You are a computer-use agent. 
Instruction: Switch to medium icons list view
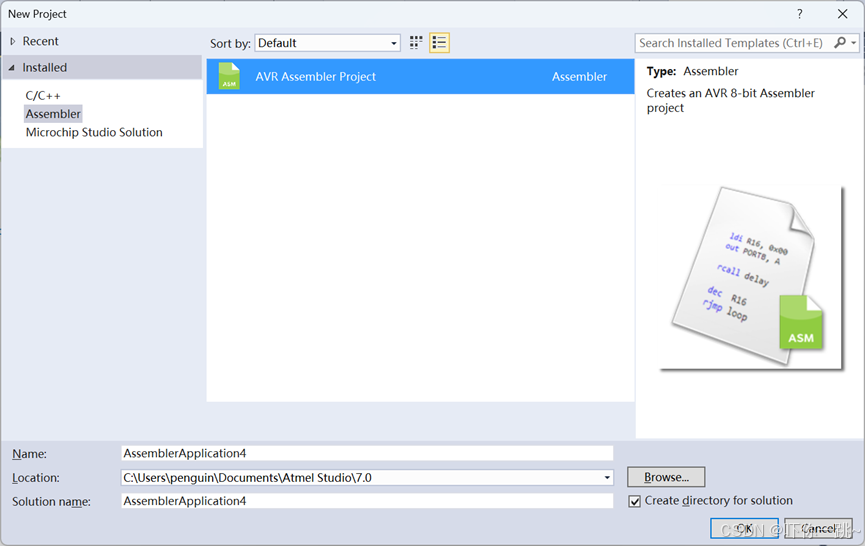(440, 42)
